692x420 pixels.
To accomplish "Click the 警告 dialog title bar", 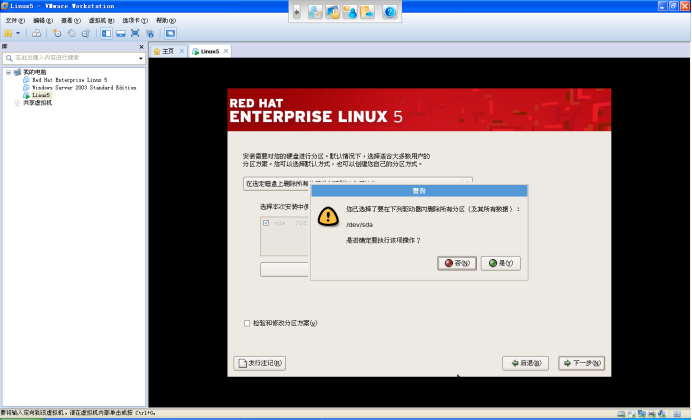I will pos(419,191).
